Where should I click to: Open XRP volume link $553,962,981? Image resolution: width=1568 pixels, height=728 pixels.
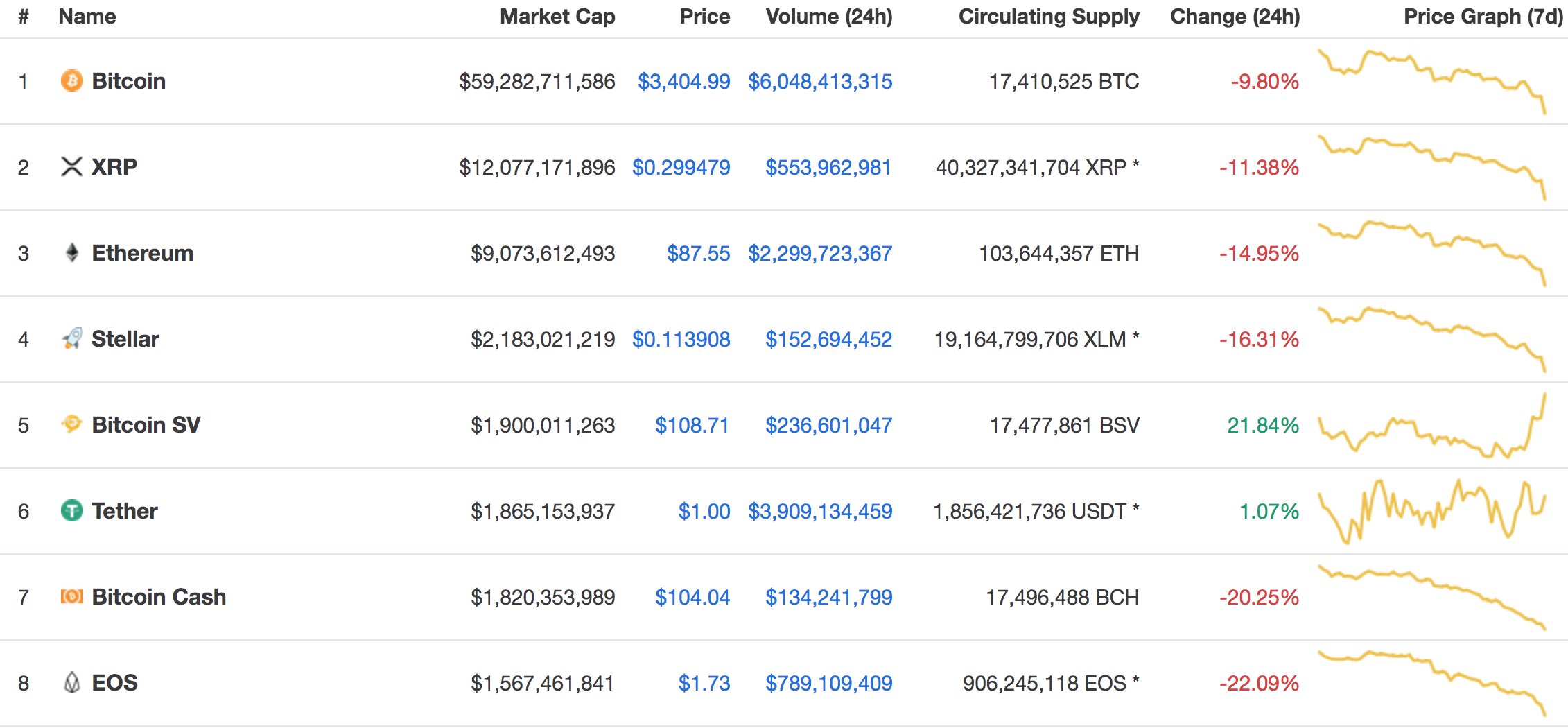[x=828, y=167]
